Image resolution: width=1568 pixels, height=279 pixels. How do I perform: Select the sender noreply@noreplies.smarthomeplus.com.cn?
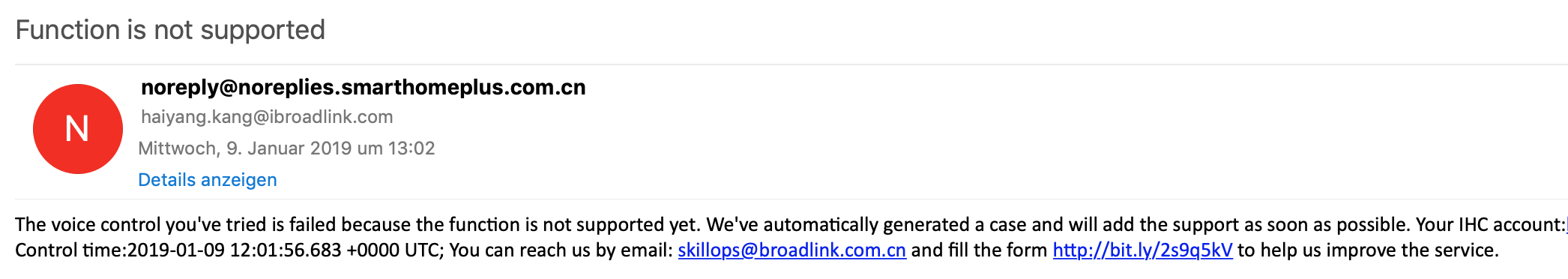364,88
